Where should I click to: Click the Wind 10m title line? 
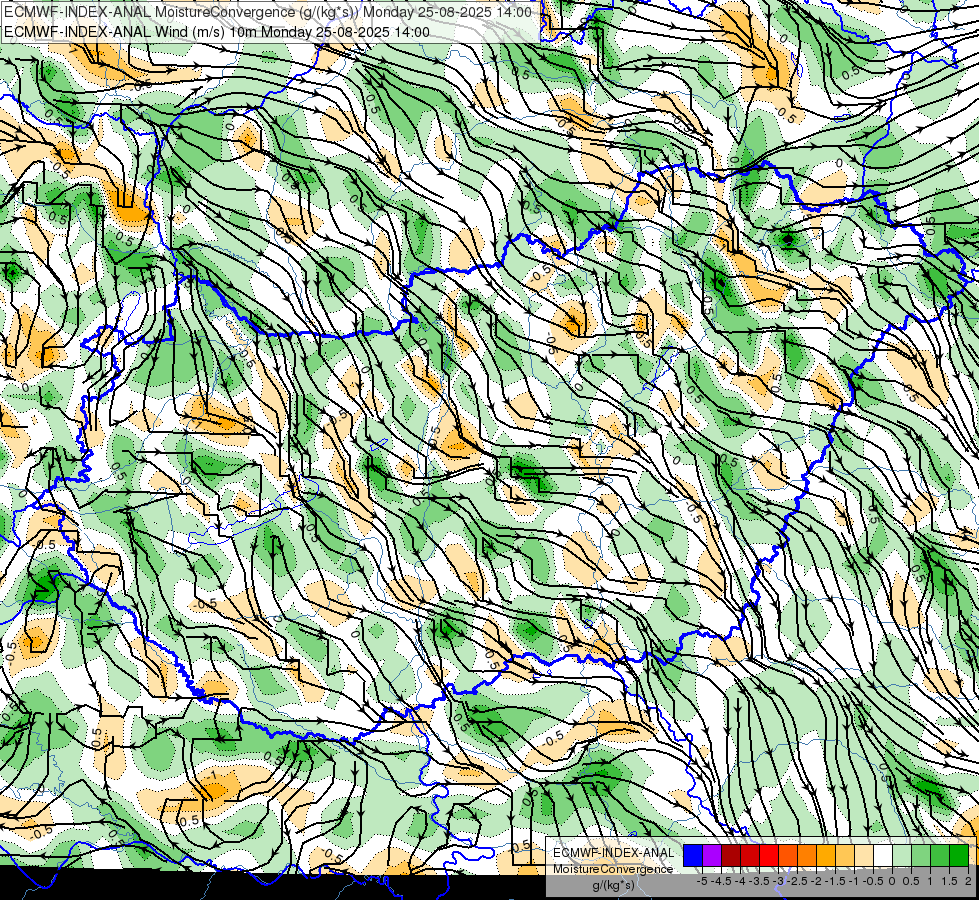(x=217, y=32)
